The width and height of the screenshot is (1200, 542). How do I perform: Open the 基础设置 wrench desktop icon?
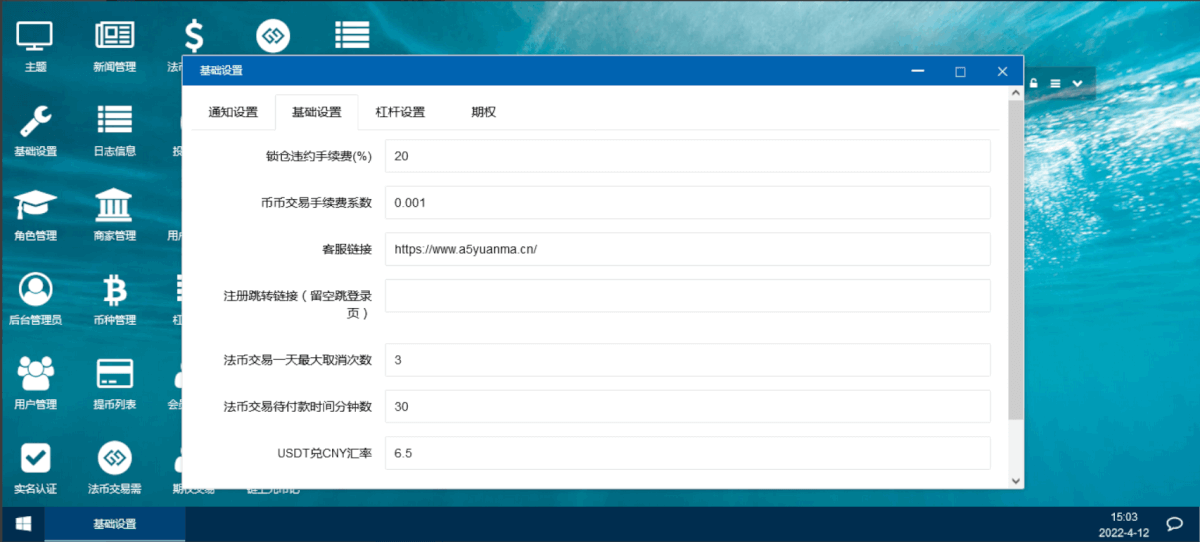[35, 130]
